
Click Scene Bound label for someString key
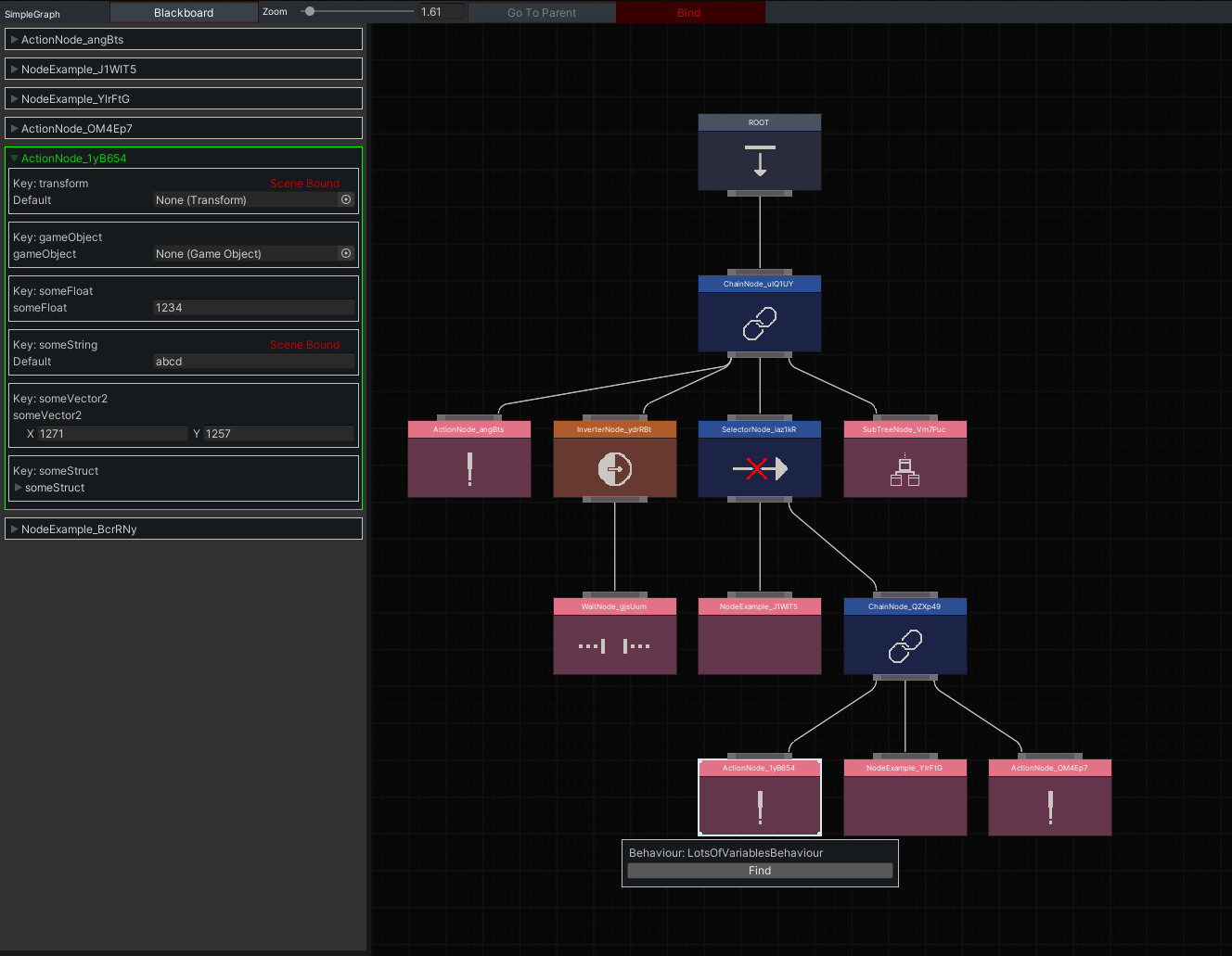(x=304, y=345)
